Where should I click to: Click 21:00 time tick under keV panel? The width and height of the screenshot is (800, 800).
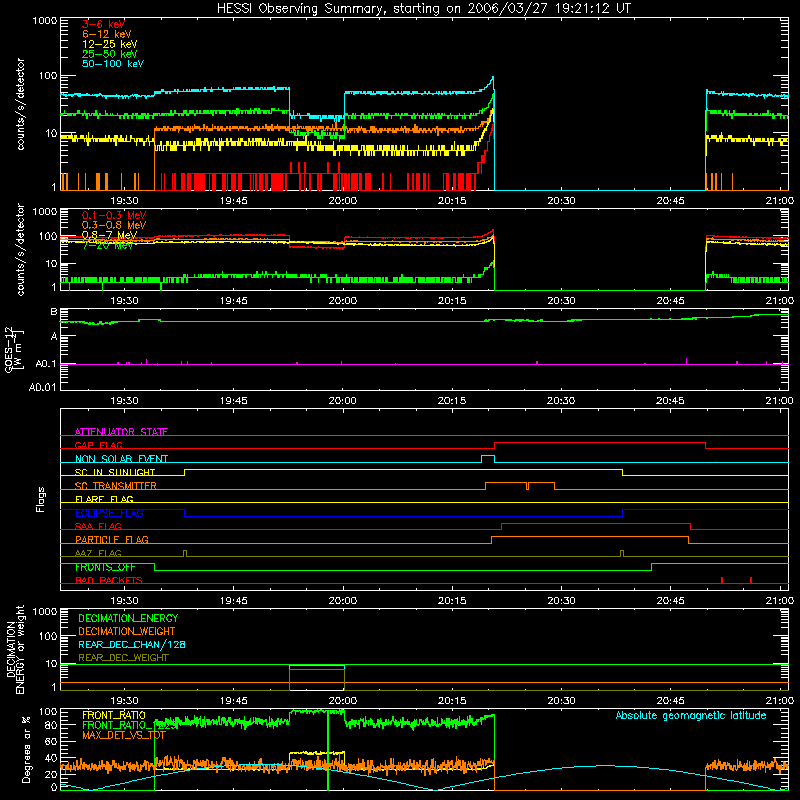tap(780, 201)
